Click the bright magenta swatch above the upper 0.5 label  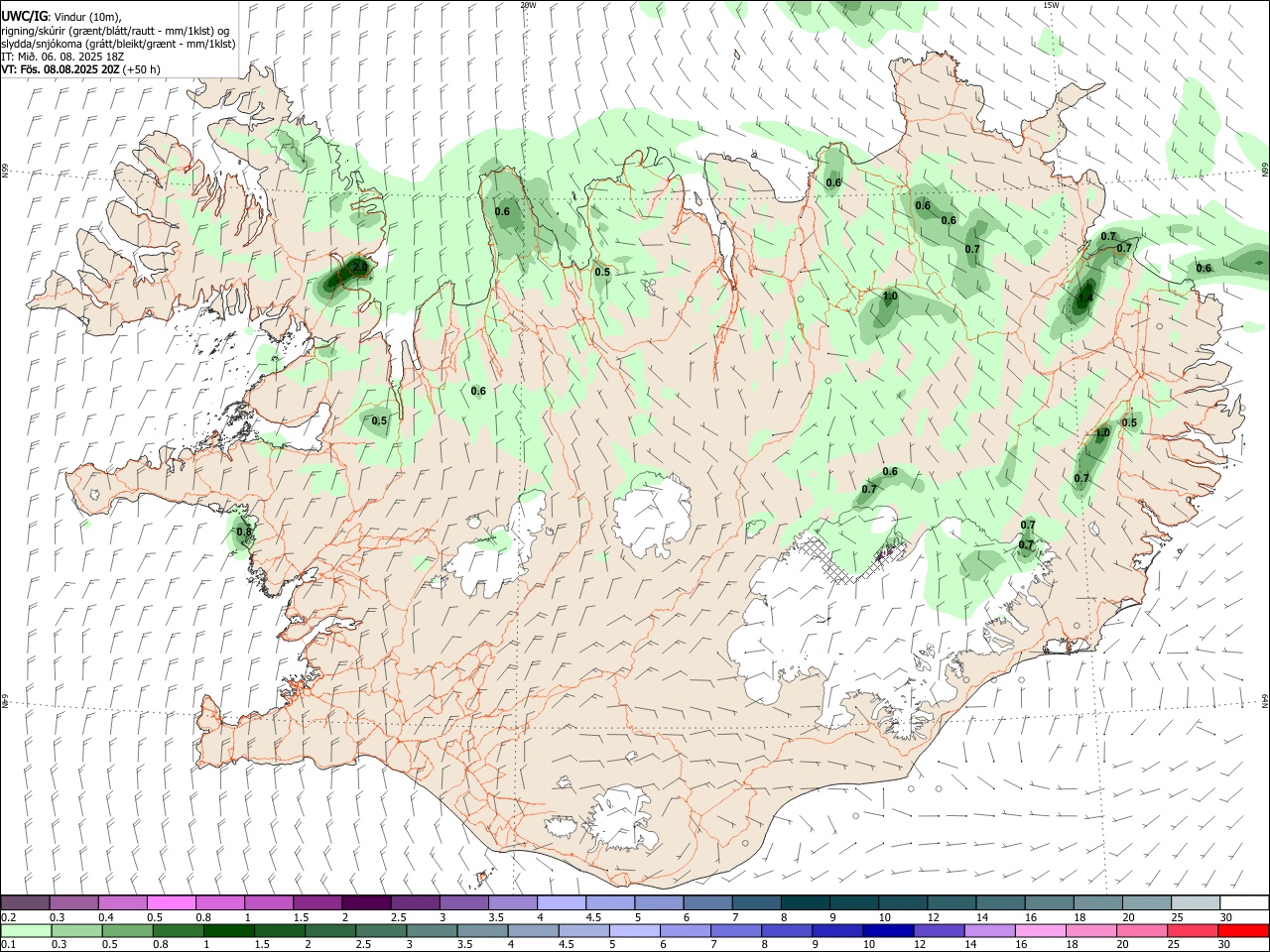172,902
